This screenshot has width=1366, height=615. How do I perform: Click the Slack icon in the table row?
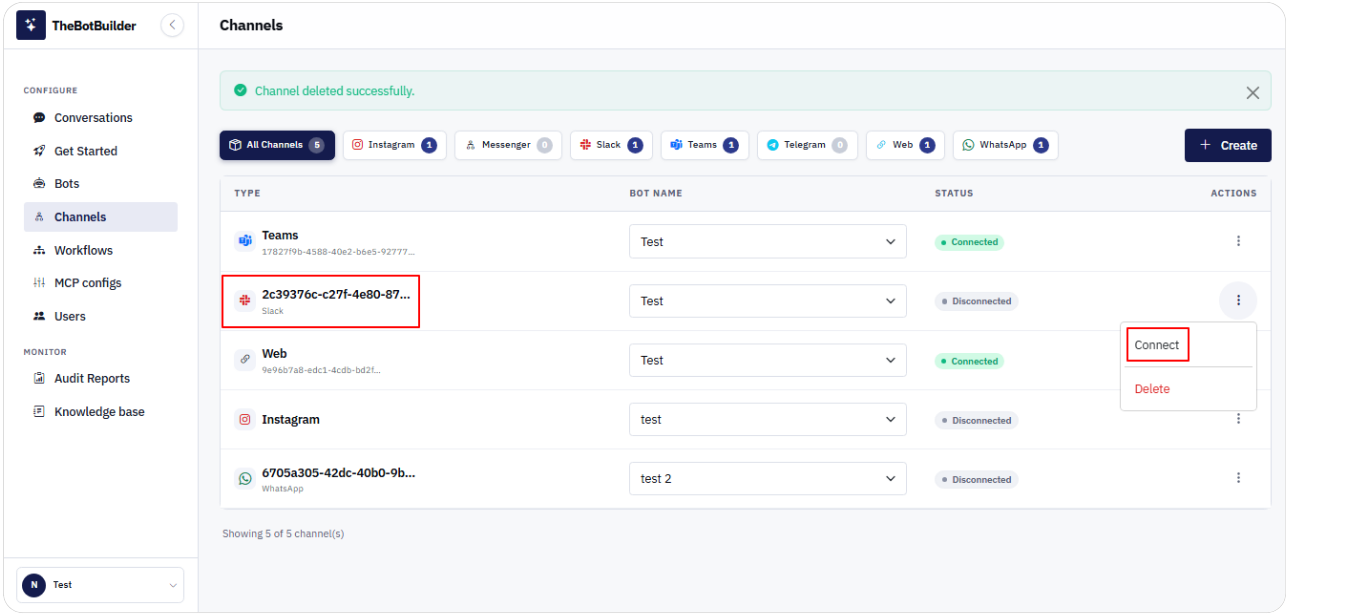pyautogui.click(x=245, y=301)
